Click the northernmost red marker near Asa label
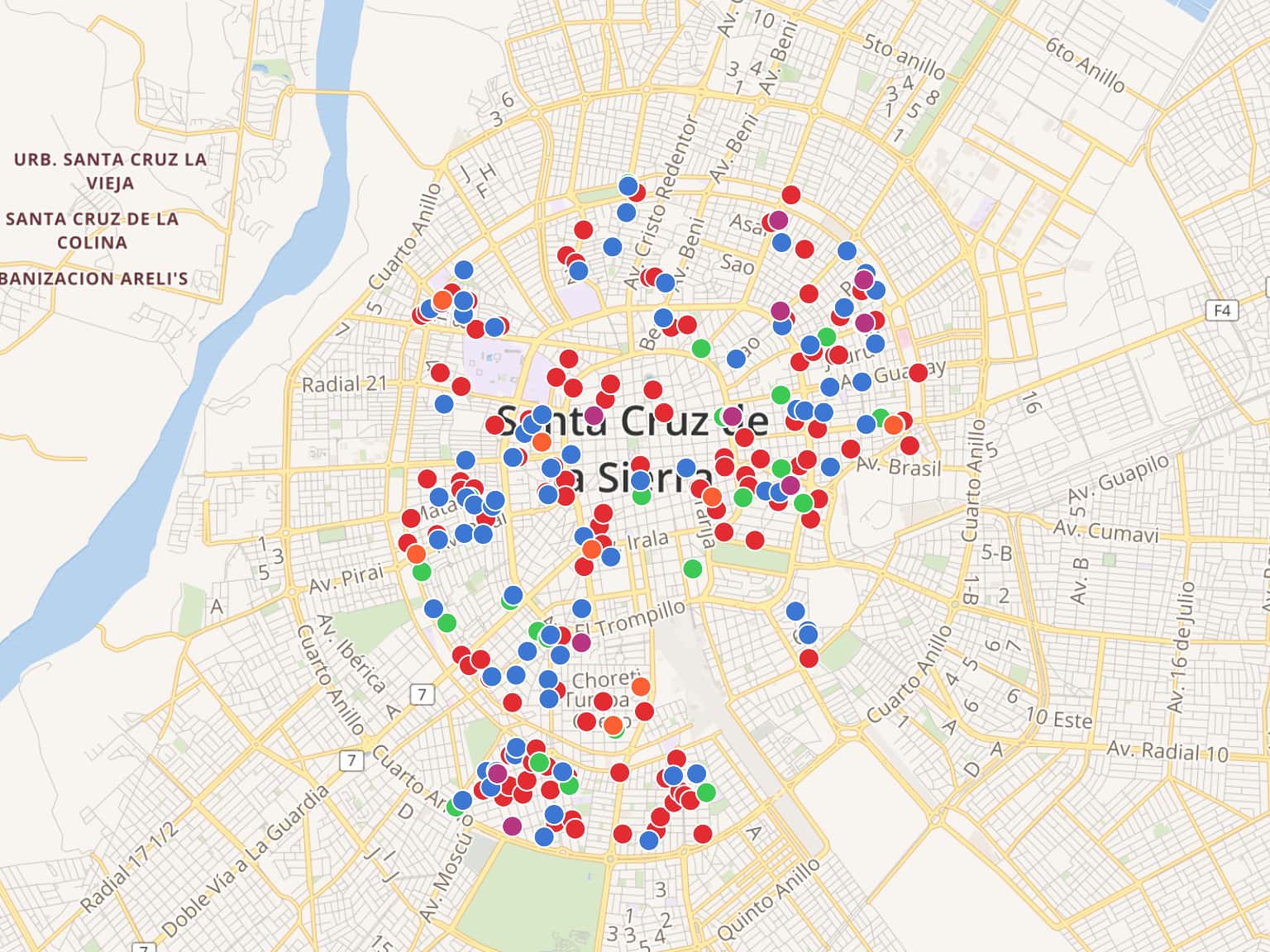 pos(790,195)
